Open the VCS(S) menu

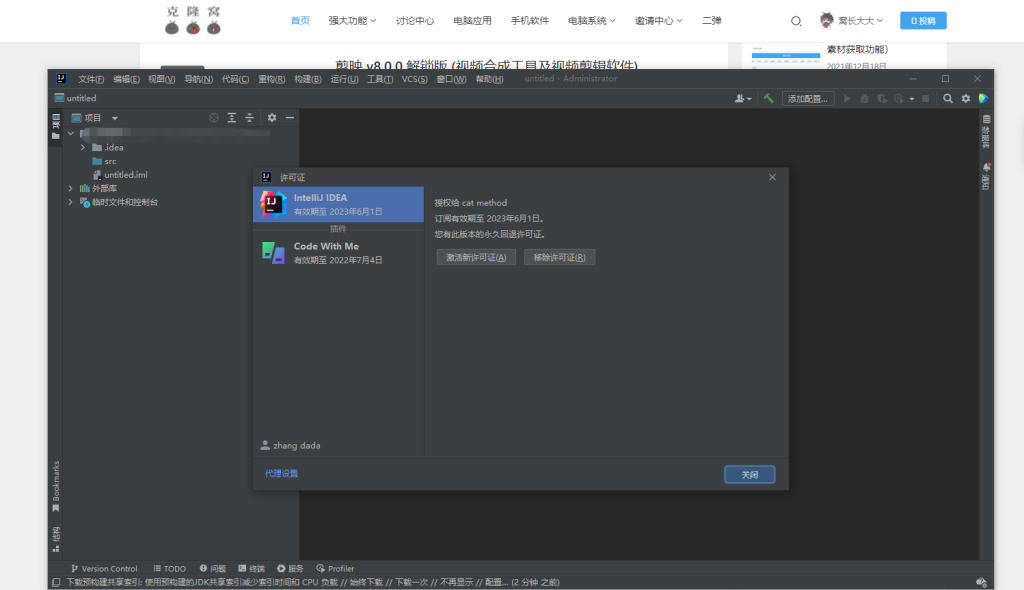coord(414,79)
